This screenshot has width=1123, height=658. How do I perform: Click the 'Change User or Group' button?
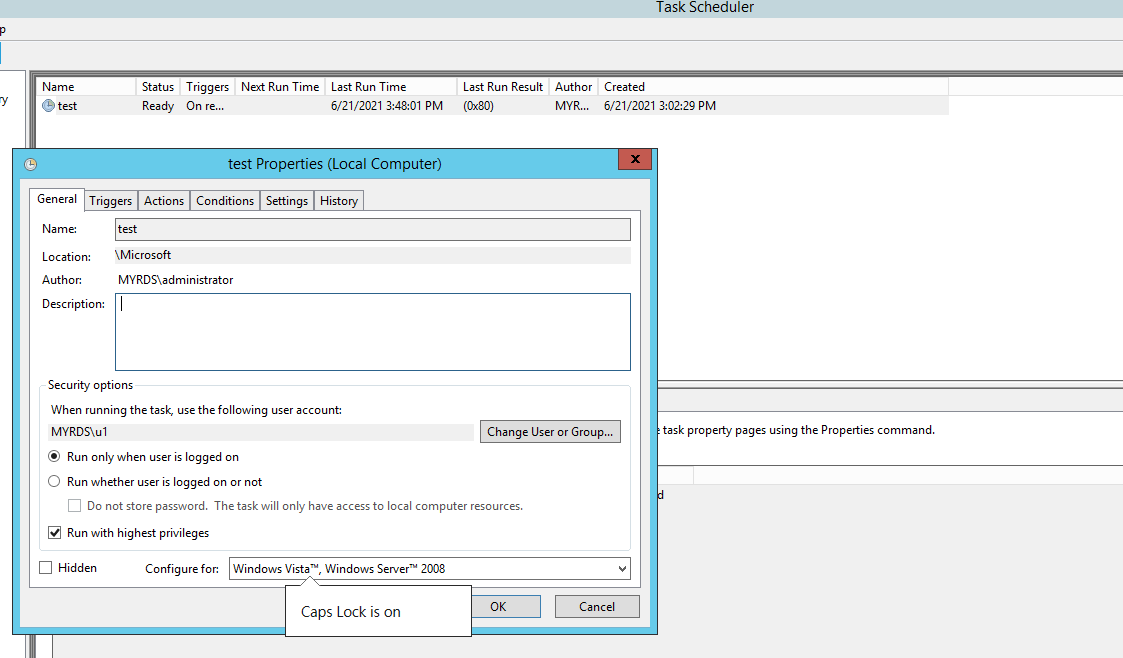(x=550, y=431)
